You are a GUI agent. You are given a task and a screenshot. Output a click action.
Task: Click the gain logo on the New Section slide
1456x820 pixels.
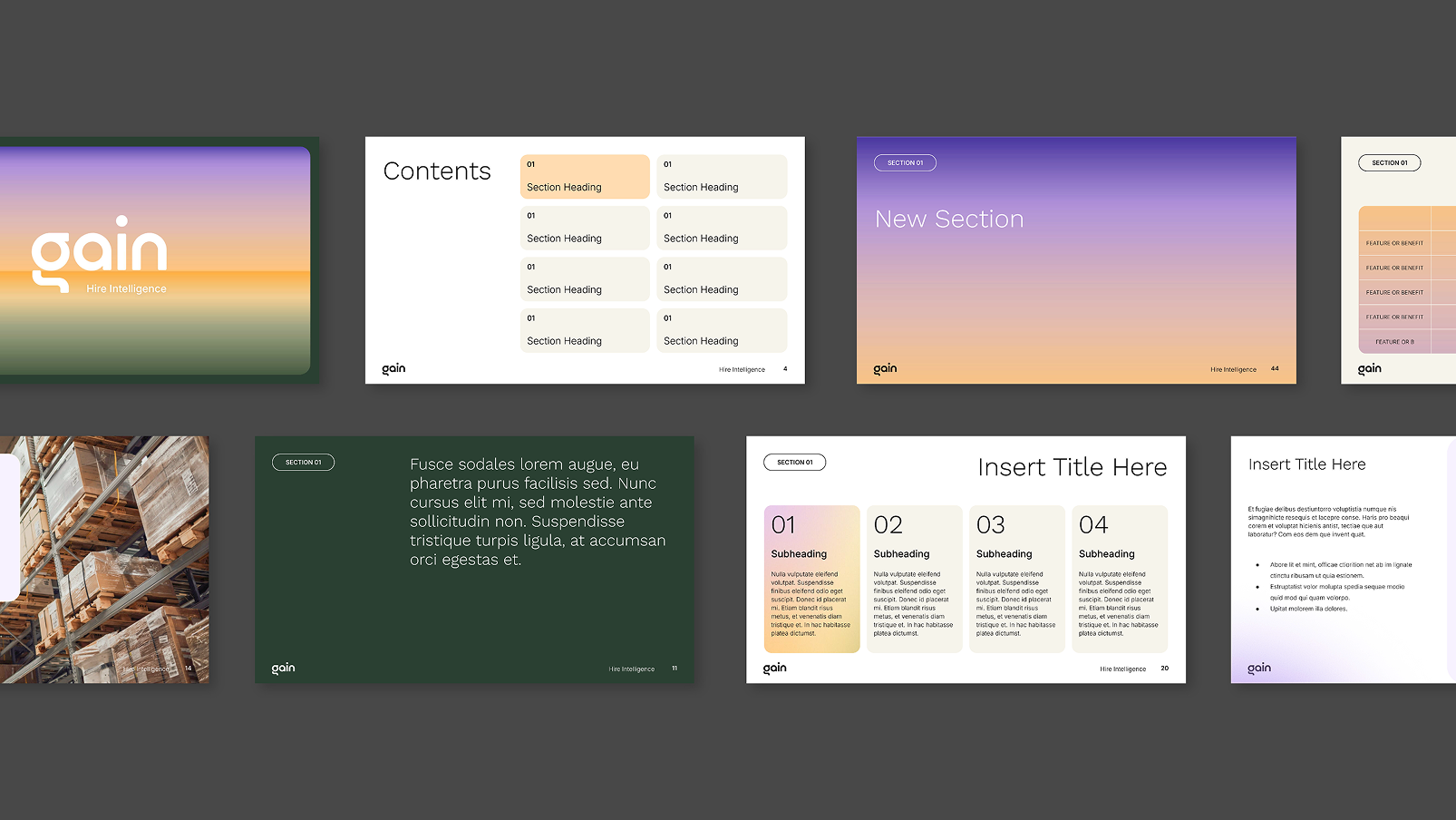885,368
